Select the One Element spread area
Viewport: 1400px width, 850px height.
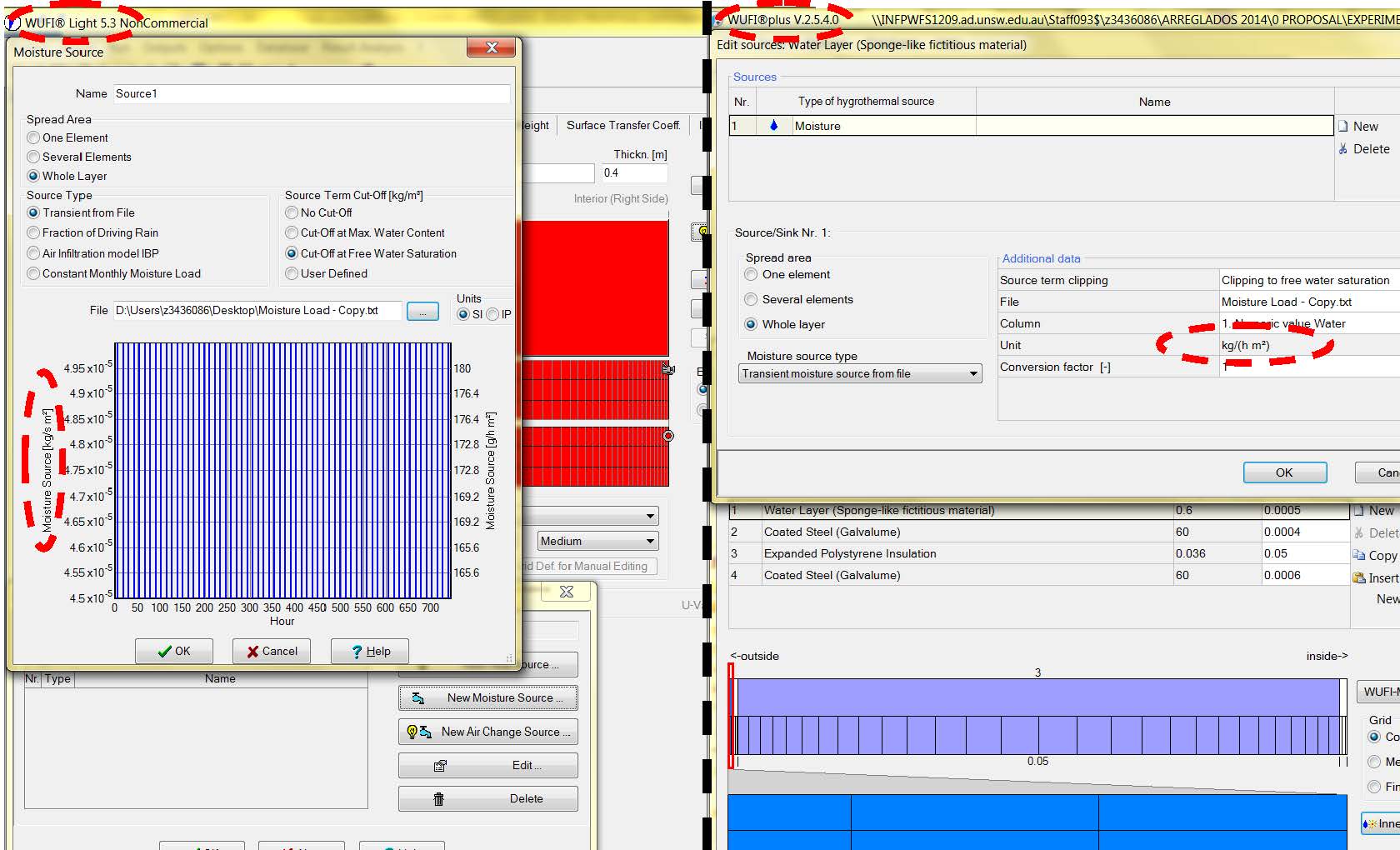pos(34,138)
